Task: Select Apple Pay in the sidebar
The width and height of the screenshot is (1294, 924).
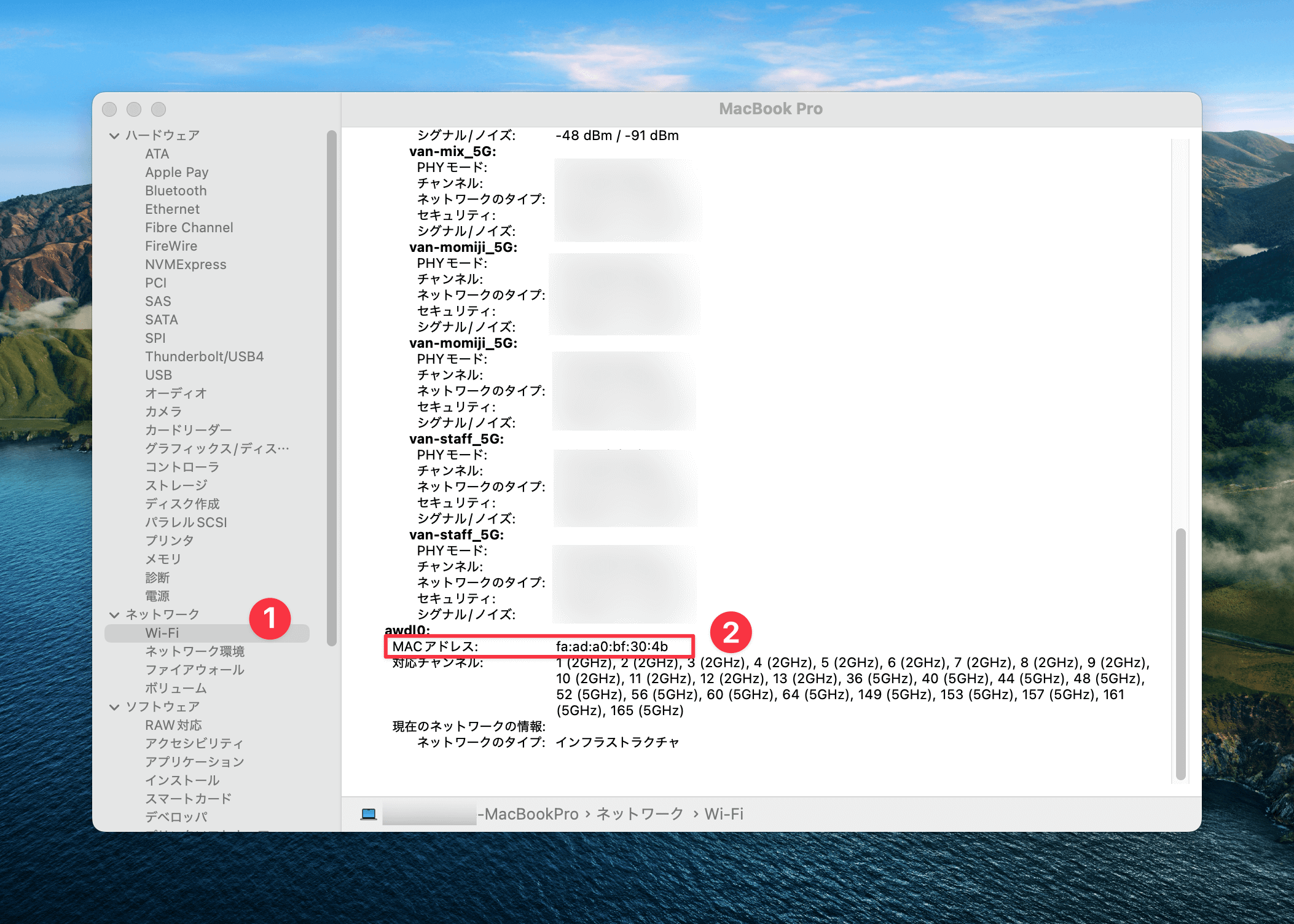Action: 177,173
